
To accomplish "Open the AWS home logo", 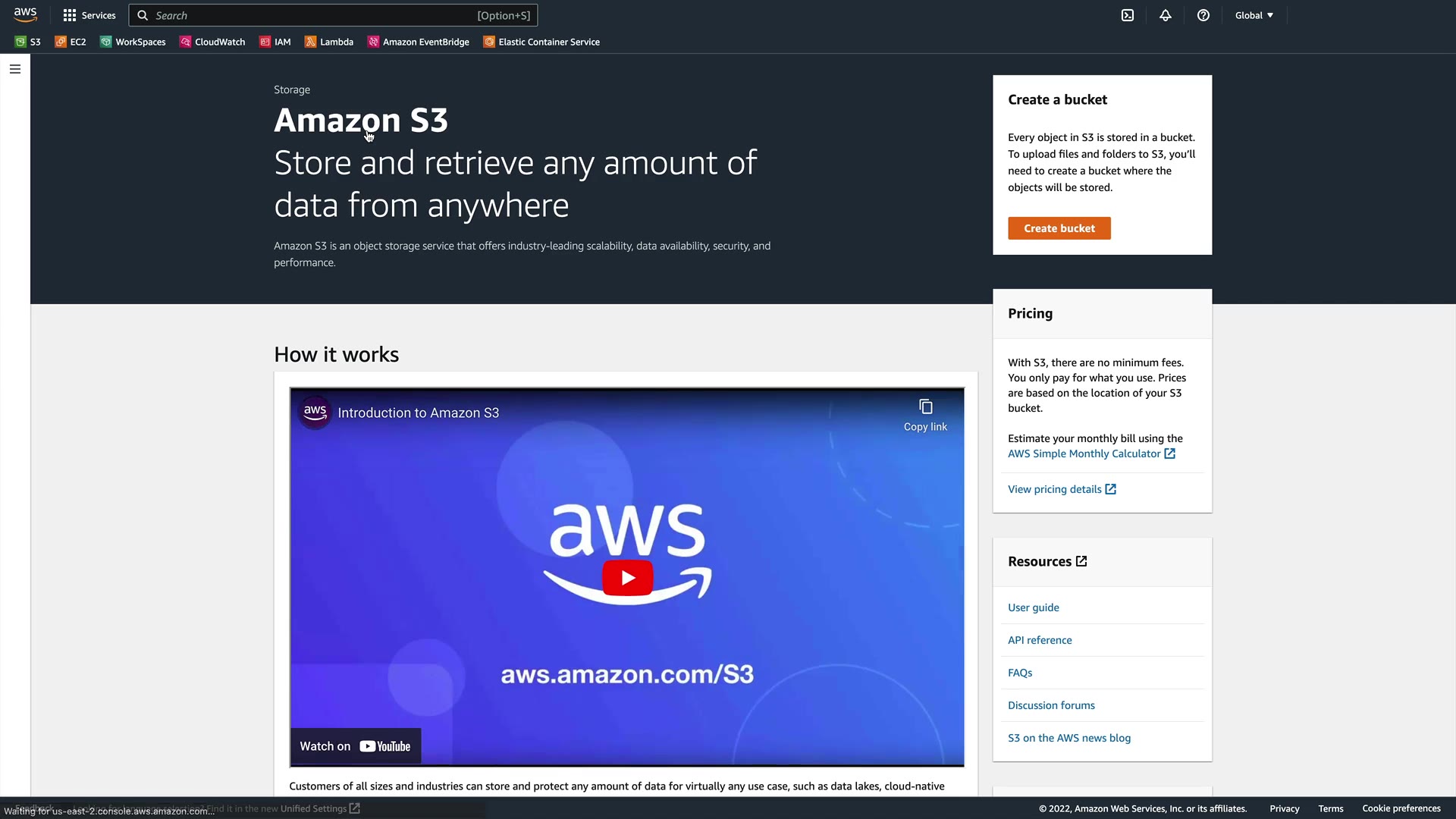I will coord(25,15).
